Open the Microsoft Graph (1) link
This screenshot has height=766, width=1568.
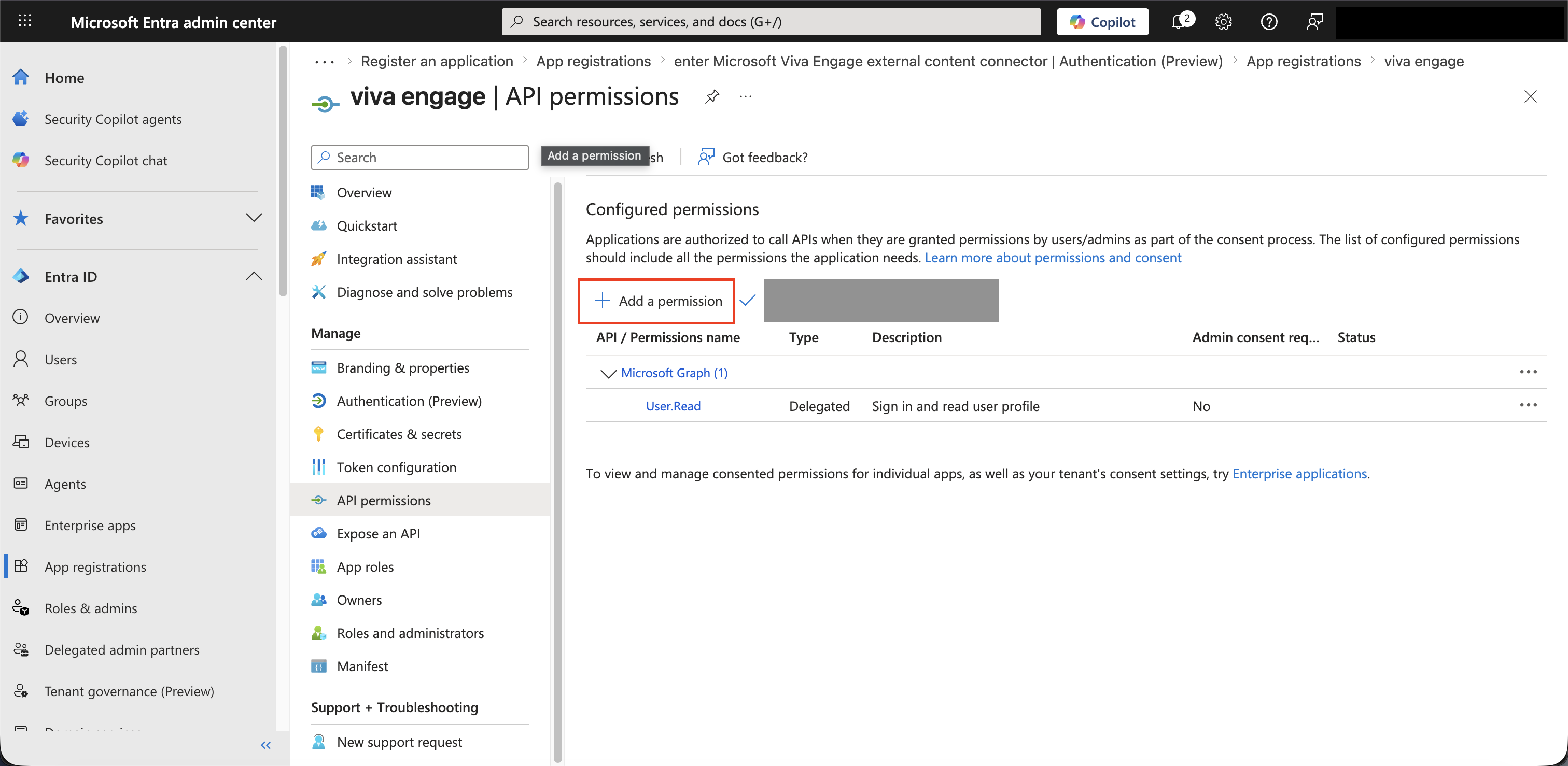674,373
